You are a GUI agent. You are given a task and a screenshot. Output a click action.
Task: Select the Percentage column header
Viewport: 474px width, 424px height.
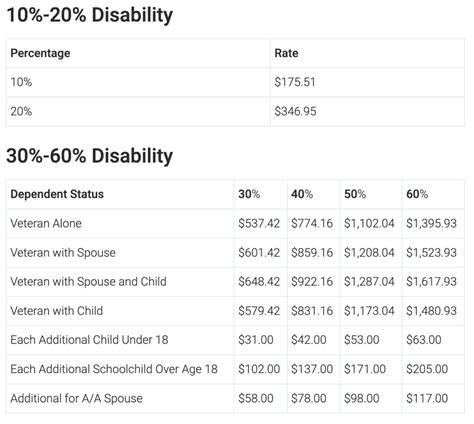pyautogui.click(x=40, y=53)
